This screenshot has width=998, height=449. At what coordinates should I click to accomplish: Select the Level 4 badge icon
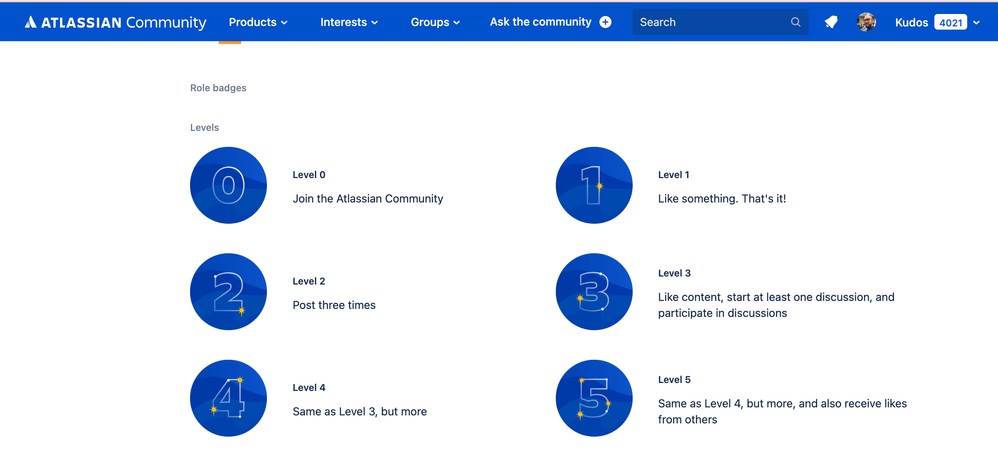point(228,398)
